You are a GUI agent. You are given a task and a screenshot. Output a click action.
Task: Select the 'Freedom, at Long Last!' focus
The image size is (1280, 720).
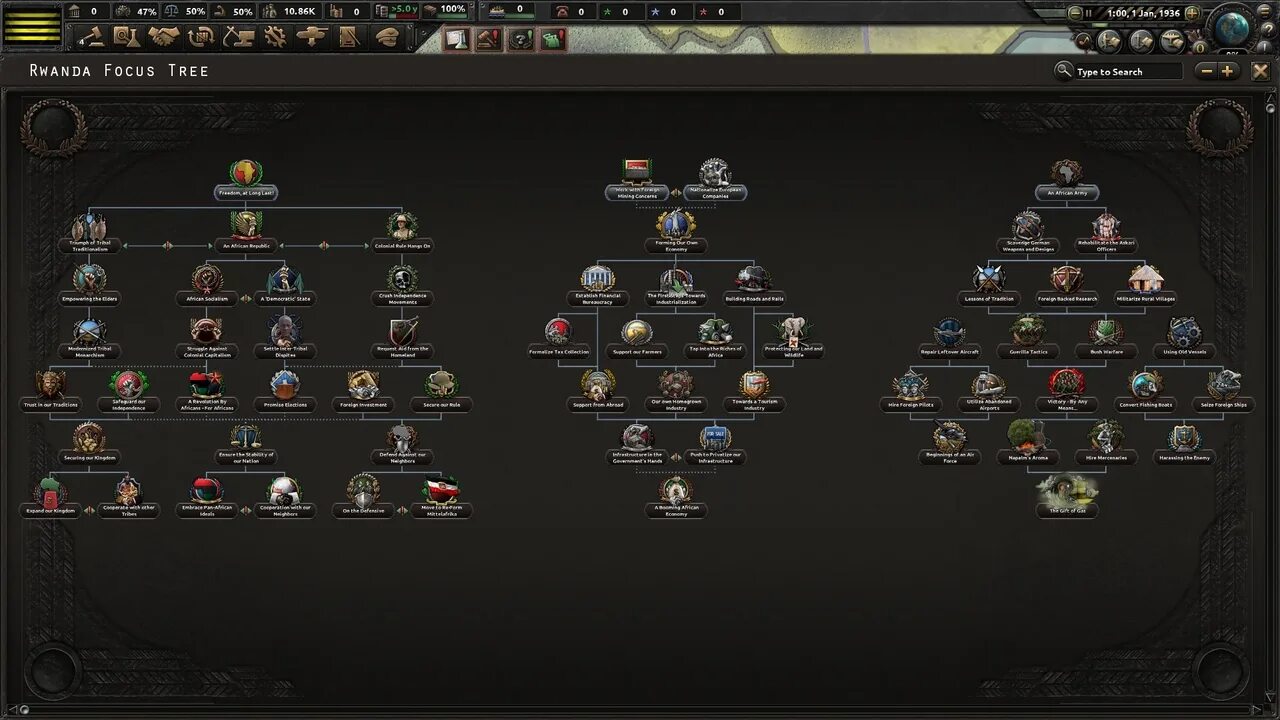[x=245, y=181]
